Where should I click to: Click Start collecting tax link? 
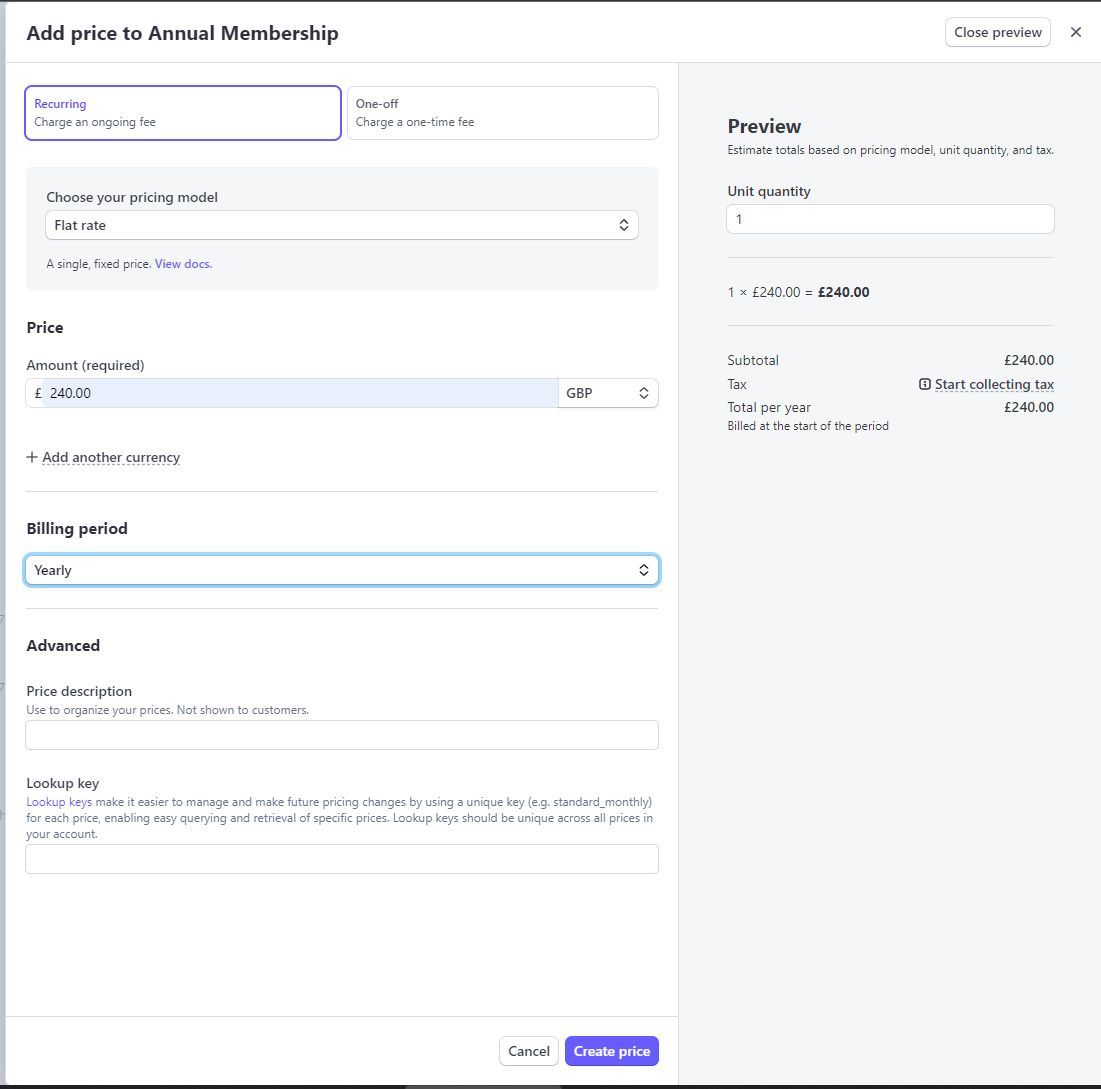point(993,385)
